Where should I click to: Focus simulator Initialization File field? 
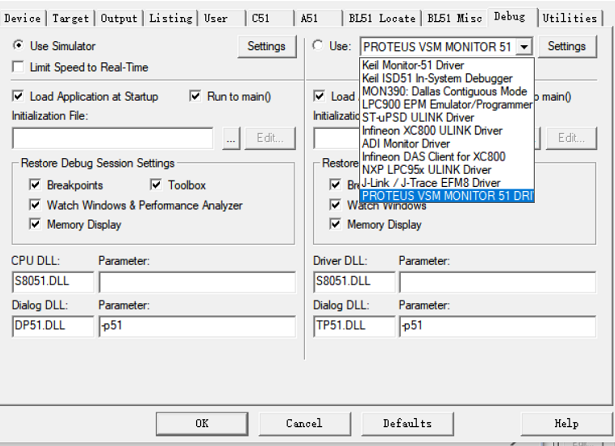(x=113, y=138)
